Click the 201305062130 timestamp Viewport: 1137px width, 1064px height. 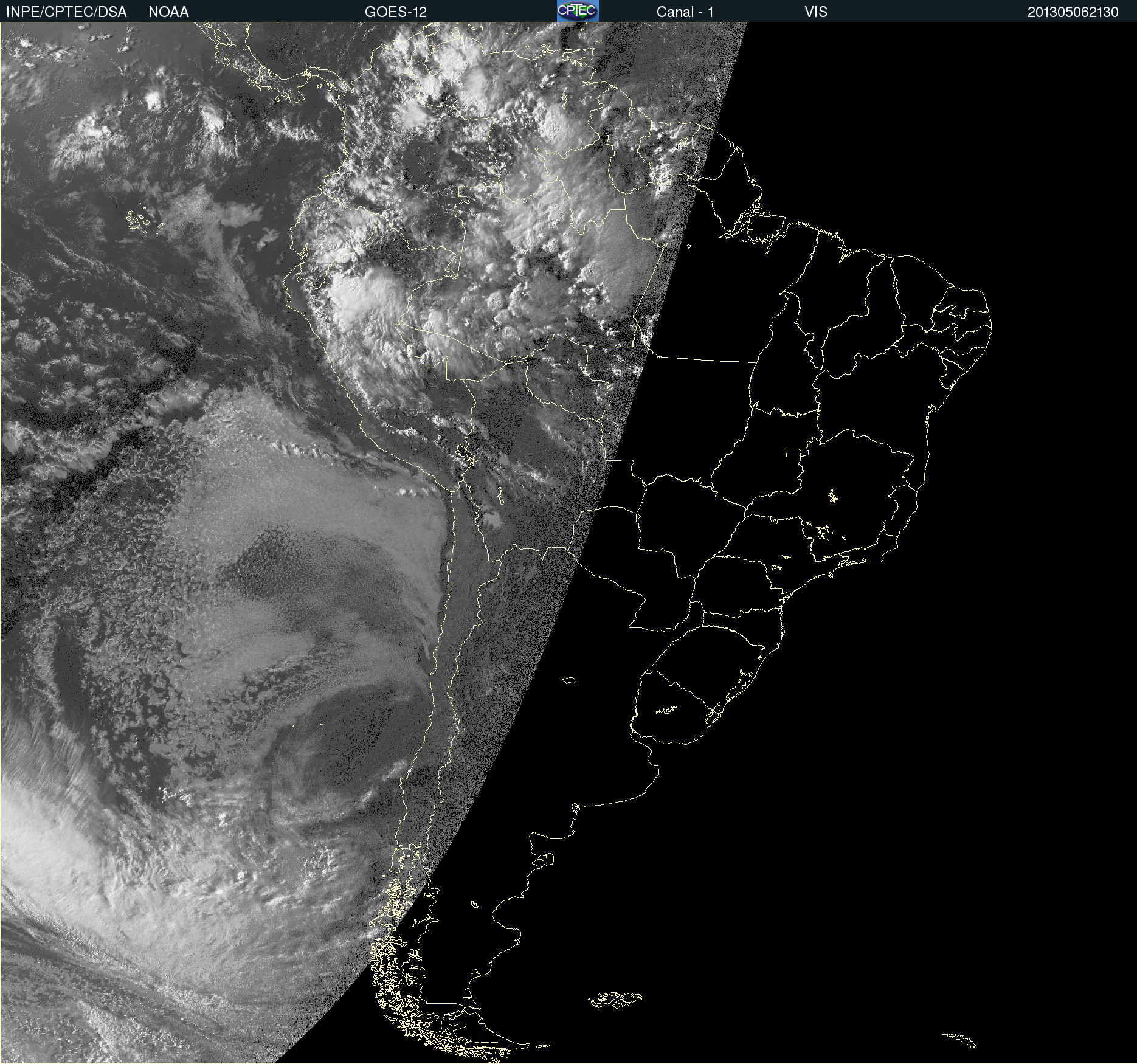tap(1073, 12)
